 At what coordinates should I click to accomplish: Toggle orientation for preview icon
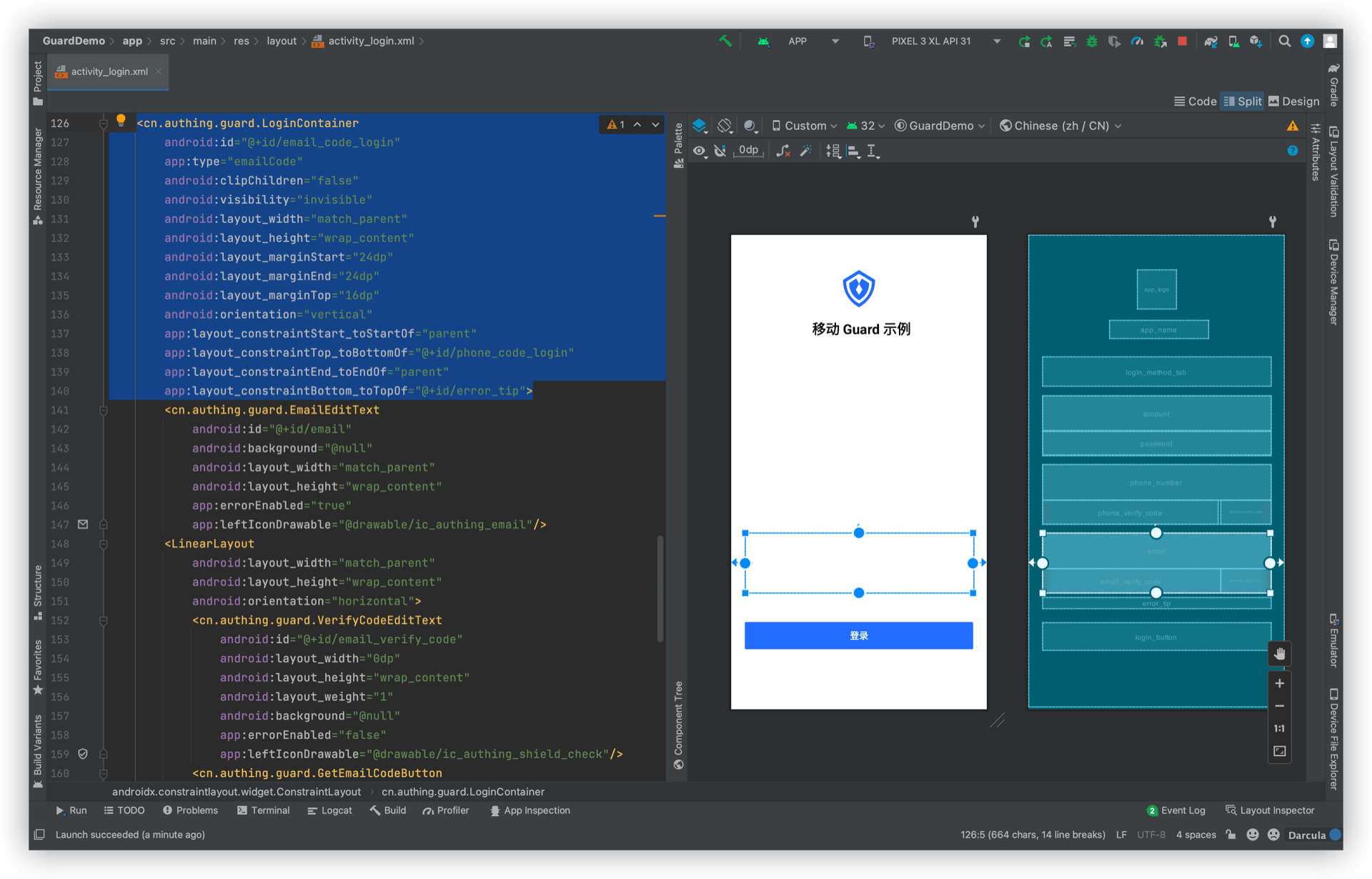tap(725, 126)
